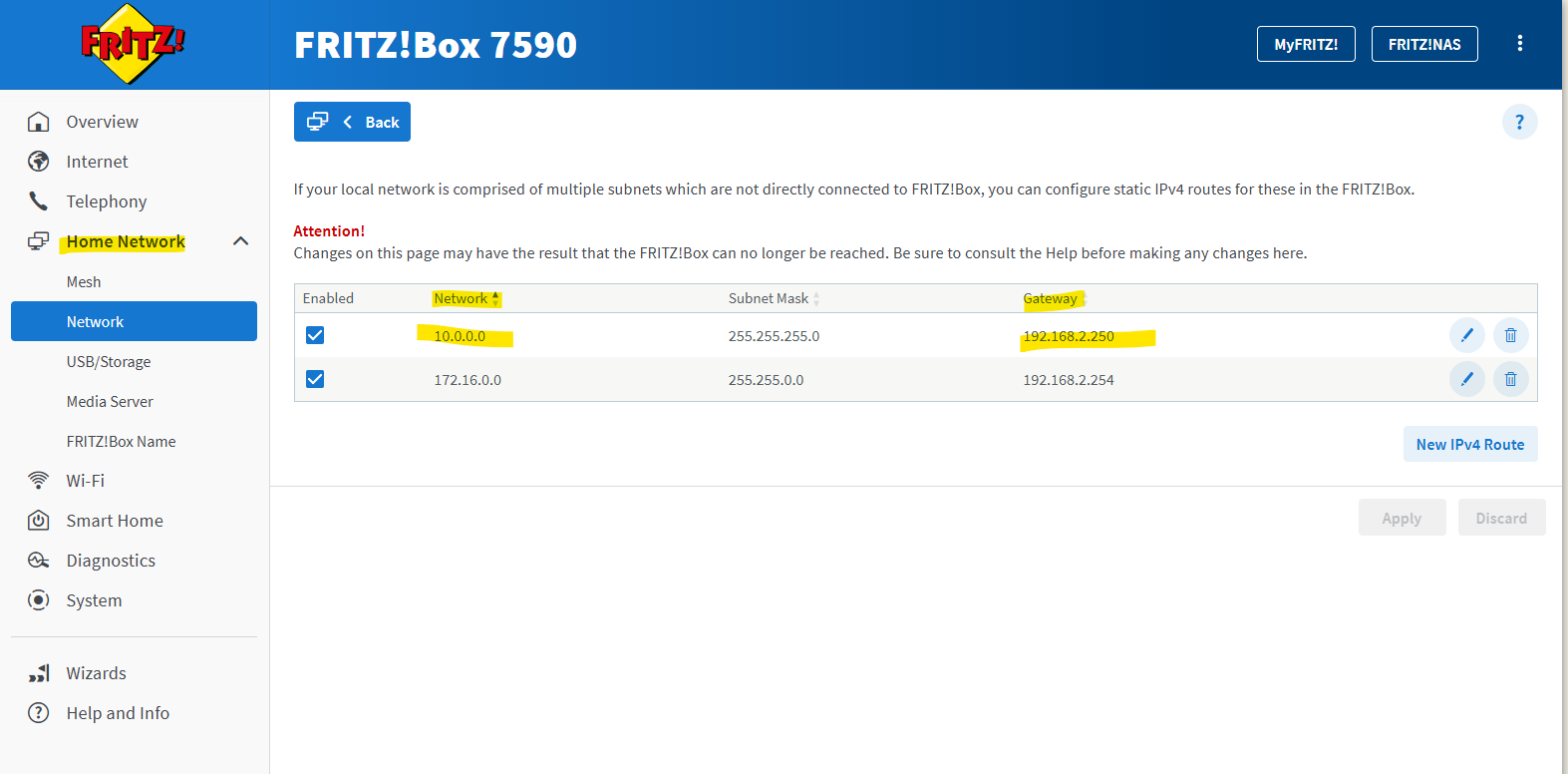Click the red Attention! warning text
The width and height of the screenshot is (1568, 774).
tap(329, 231)
